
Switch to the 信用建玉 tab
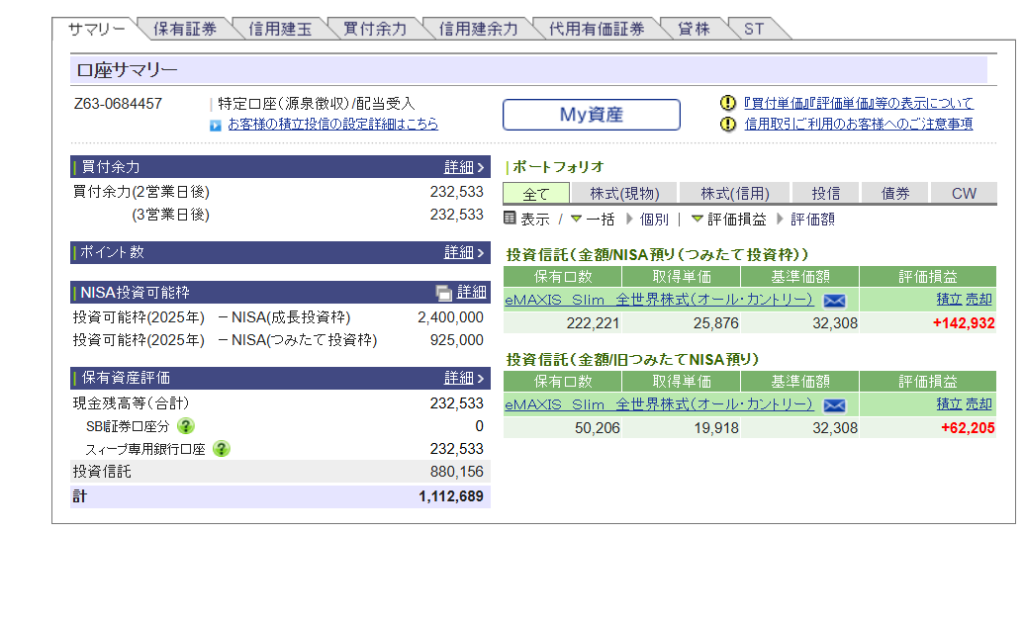click(x=279, y=29)
